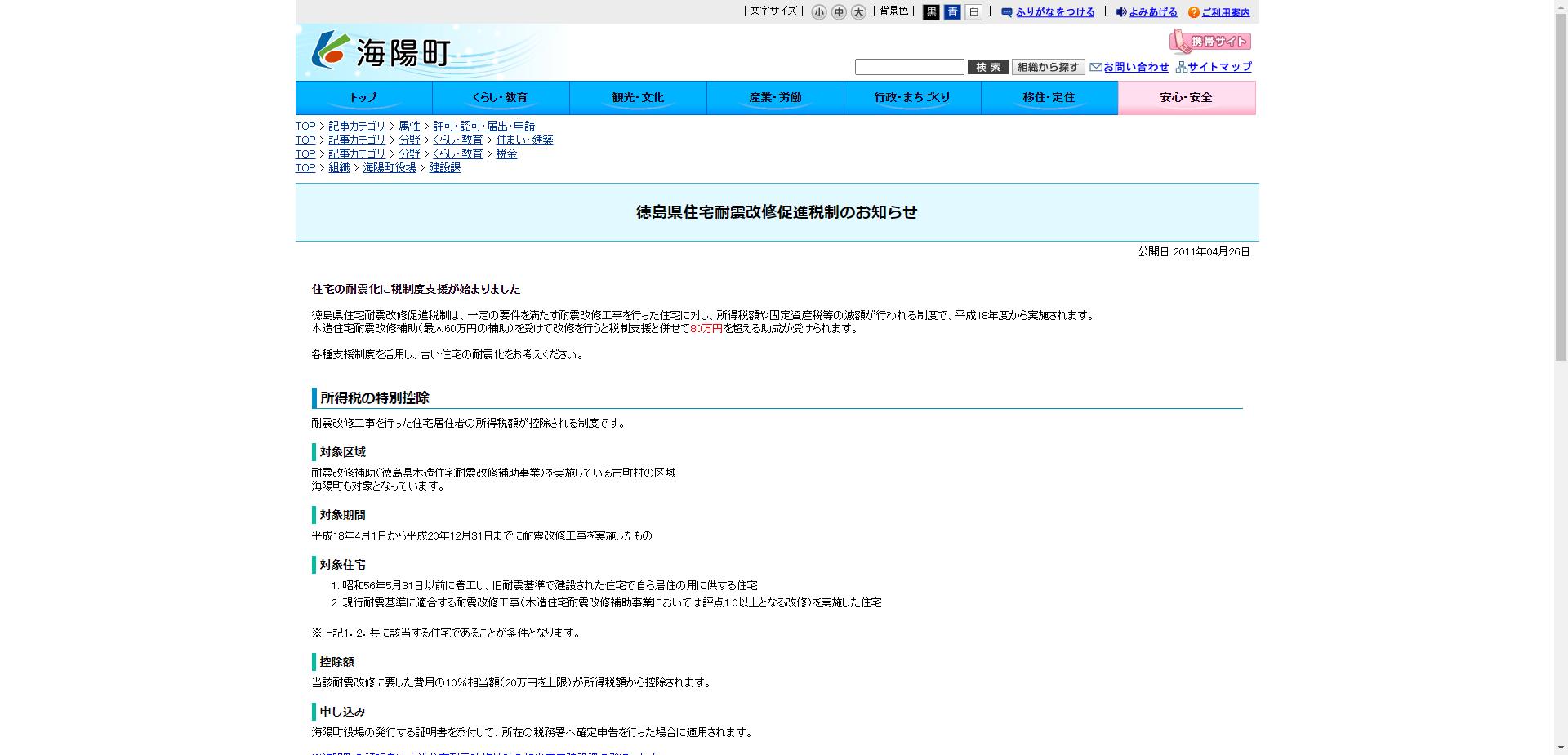Switch background color to 白 white

point(973,12)
